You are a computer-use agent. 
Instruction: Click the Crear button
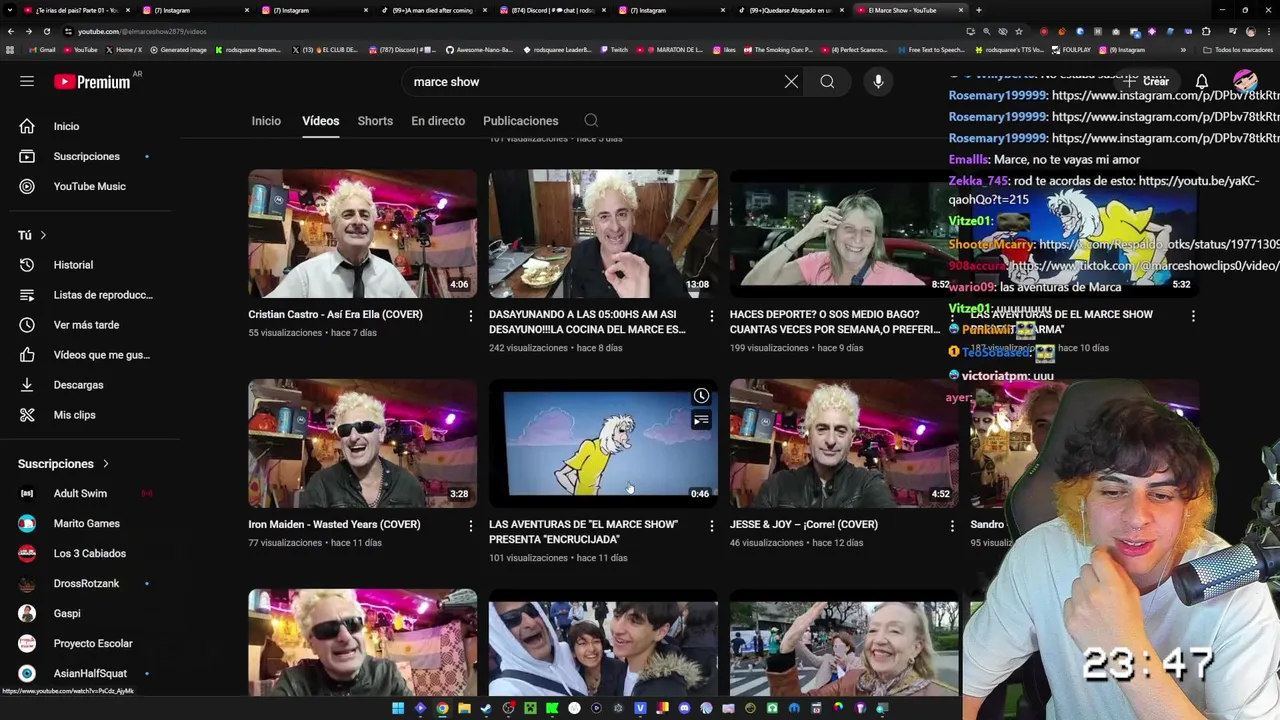click(x=1146, y=82)
